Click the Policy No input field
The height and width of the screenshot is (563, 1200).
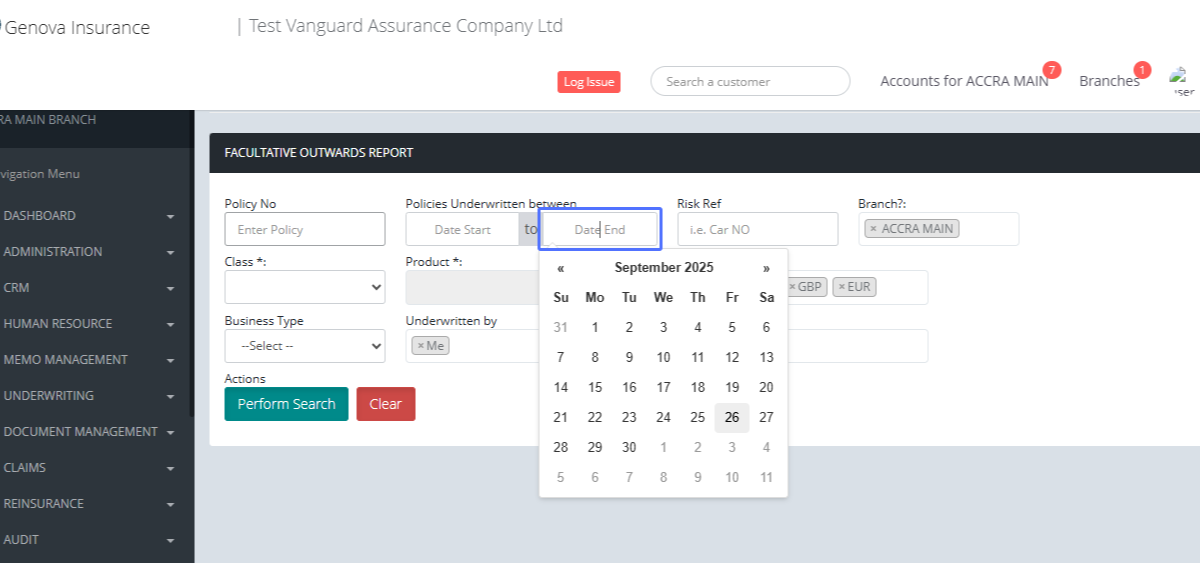coord(304,229)
